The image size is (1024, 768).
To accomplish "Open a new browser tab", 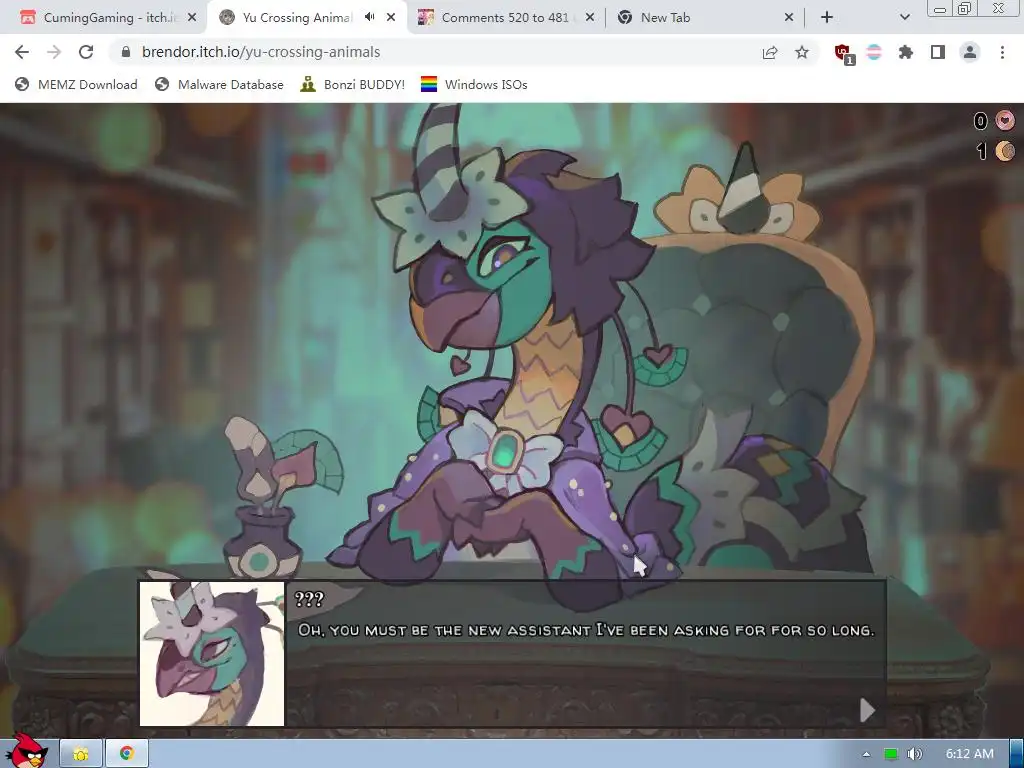I will coord(827,18).
